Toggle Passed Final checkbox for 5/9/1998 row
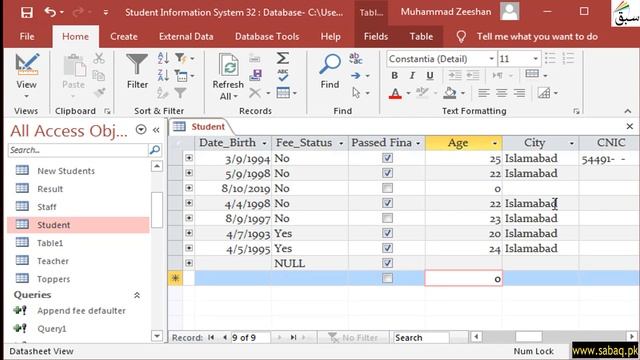Screen dimensions: 640x360 [387, 173]
